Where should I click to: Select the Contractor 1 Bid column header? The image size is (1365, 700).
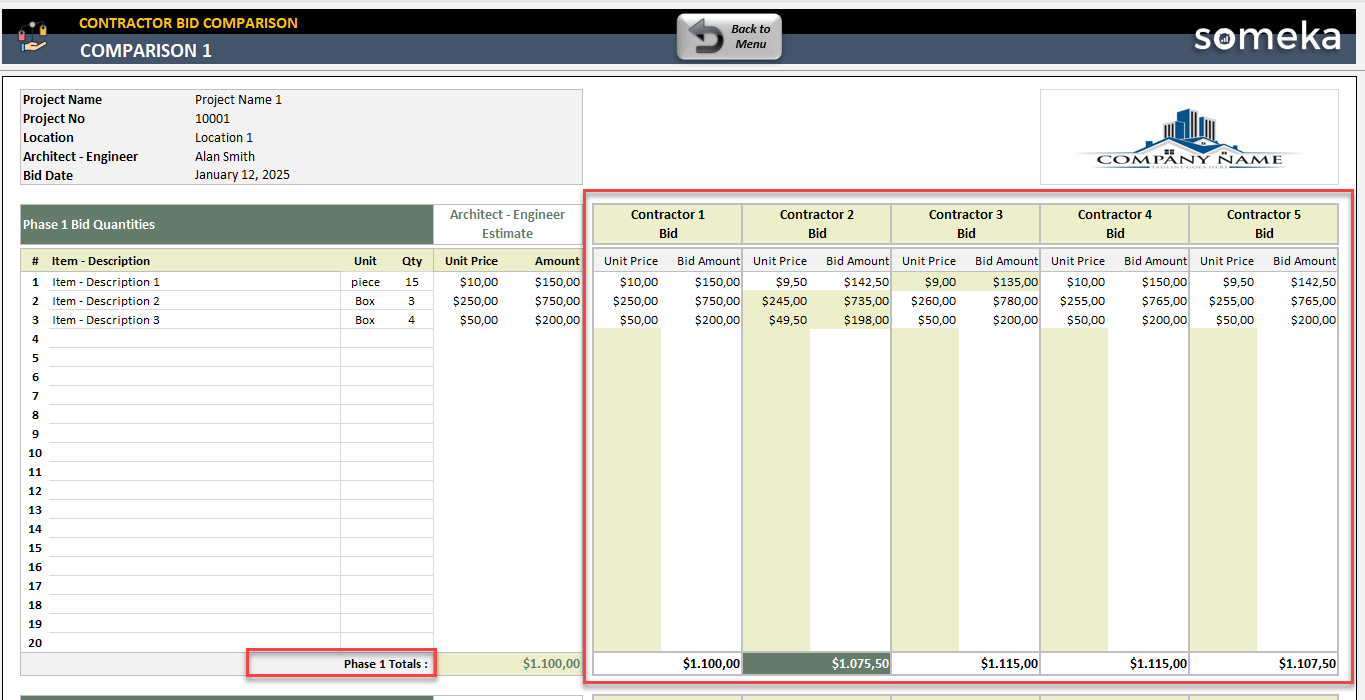(x=666, y=222)
